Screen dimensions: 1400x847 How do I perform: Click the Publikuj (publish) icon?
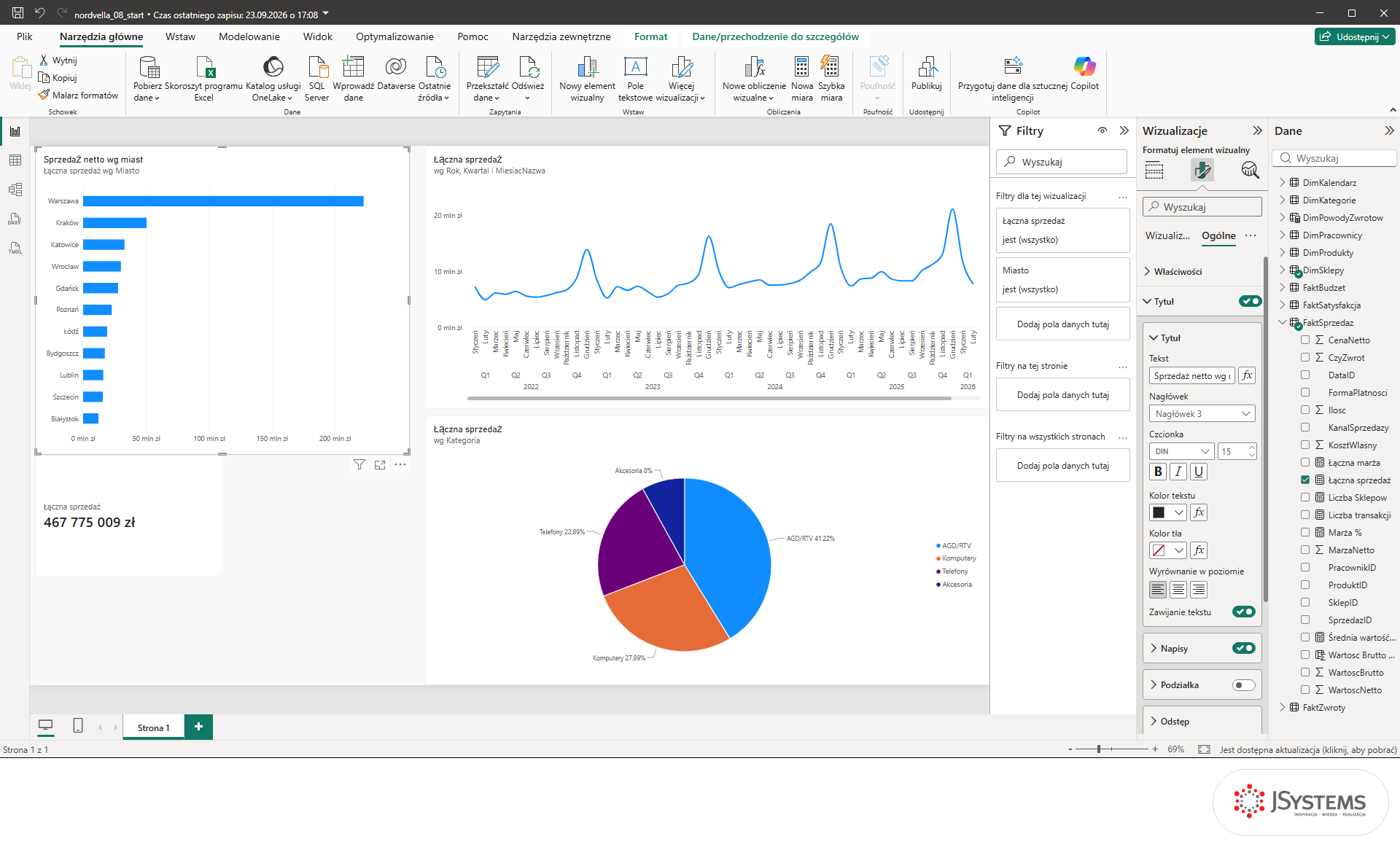(x=927, y=67)
